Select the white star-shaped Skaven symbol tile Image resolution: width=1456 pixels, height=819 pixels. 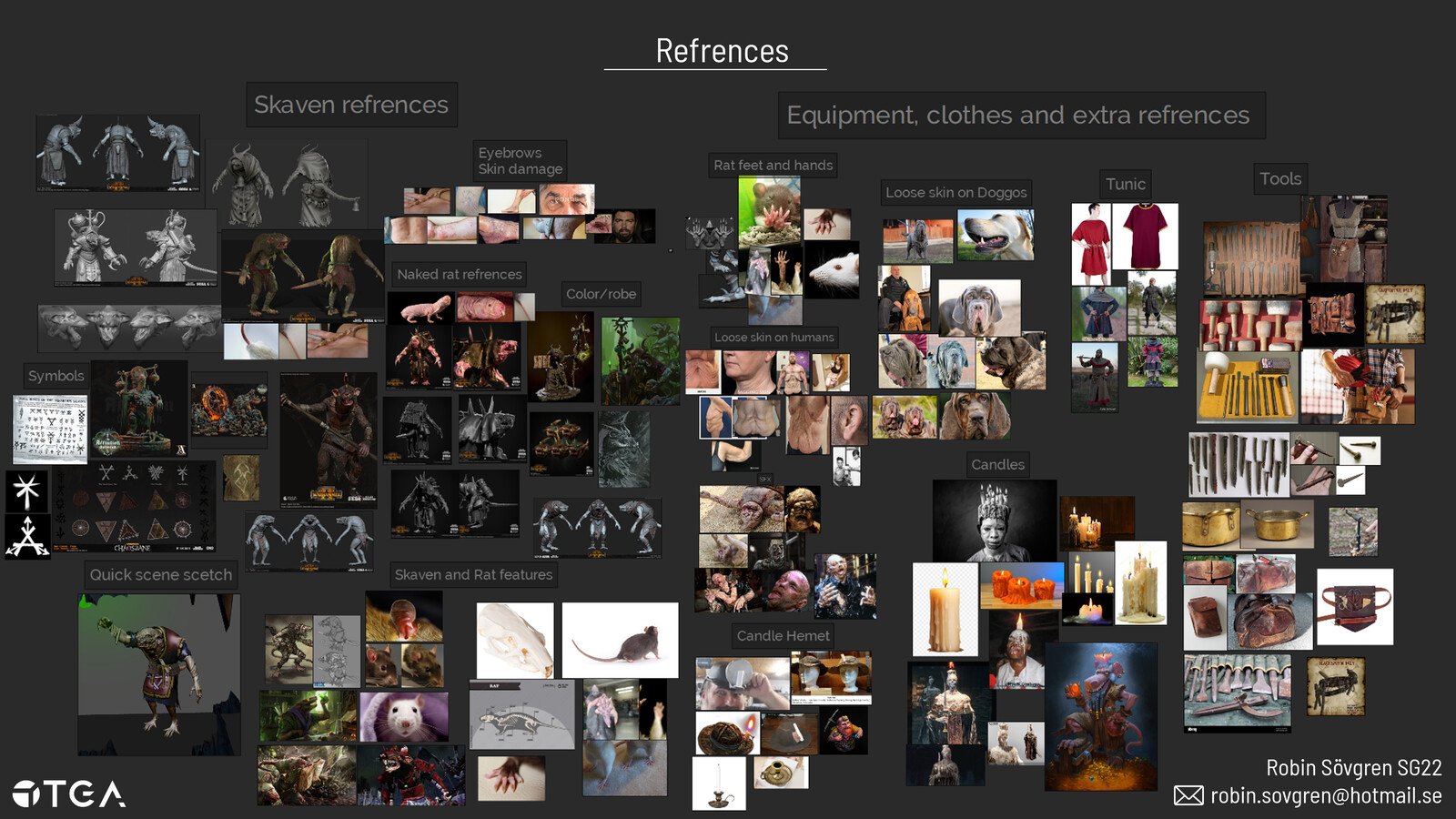27,491
